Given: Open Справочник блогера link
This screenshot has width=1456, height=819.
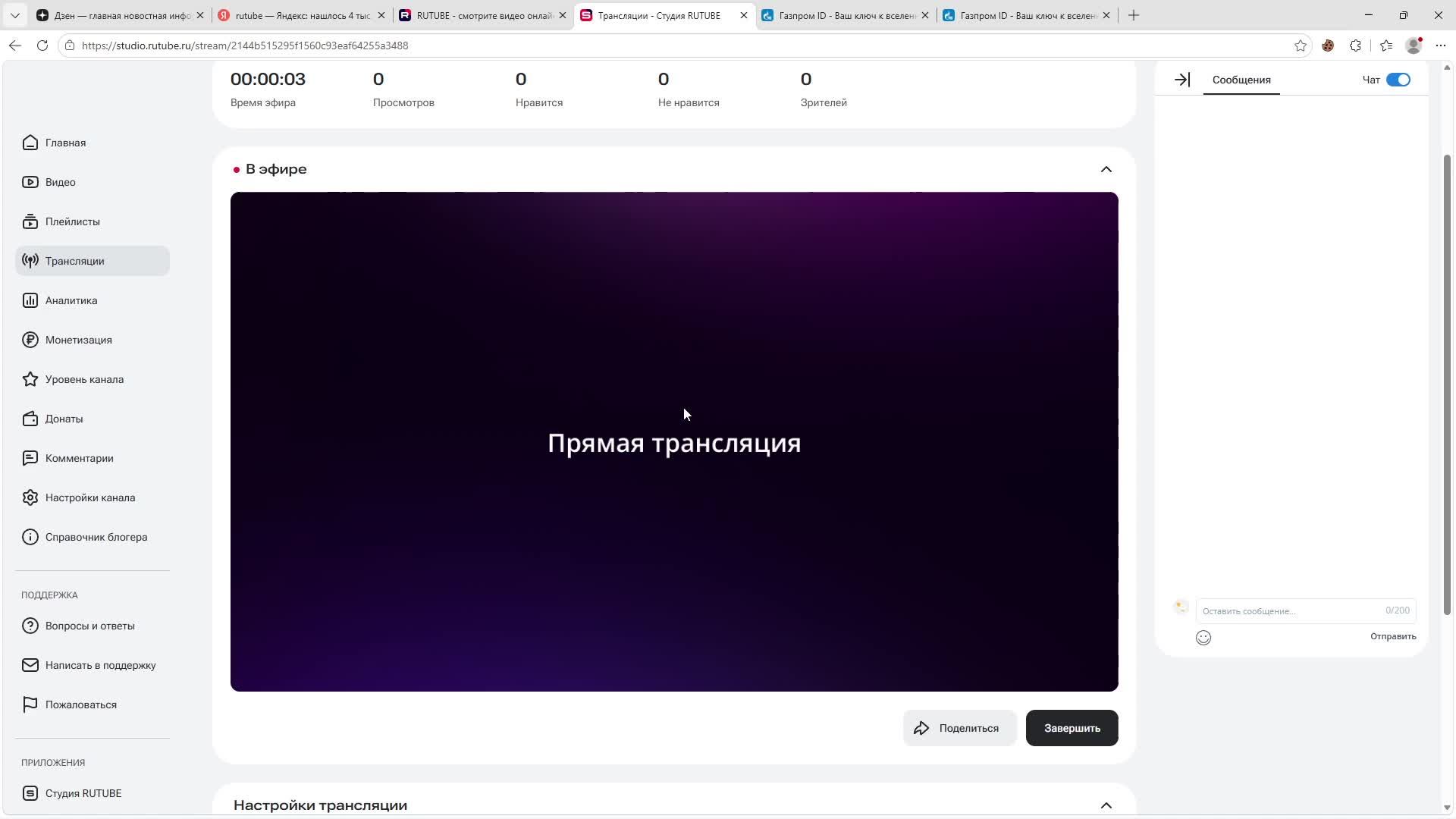Looking at the screenshot, I should pyautogui.click(x=93, y=537).
